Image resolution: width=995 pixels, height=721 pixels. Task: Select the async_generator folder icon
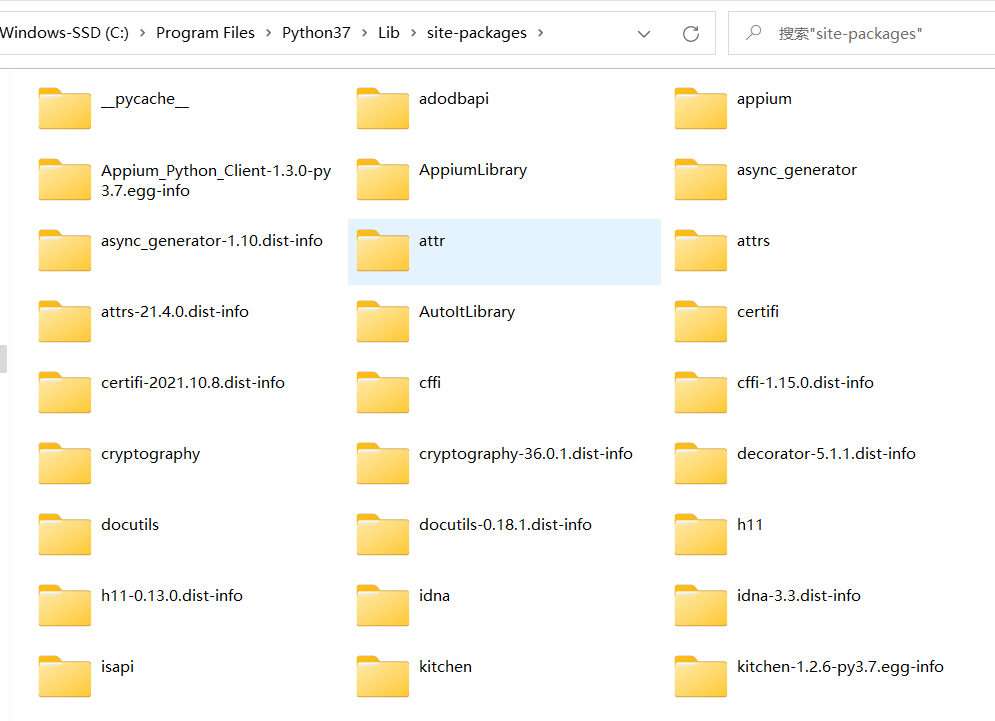pos(701,180)
